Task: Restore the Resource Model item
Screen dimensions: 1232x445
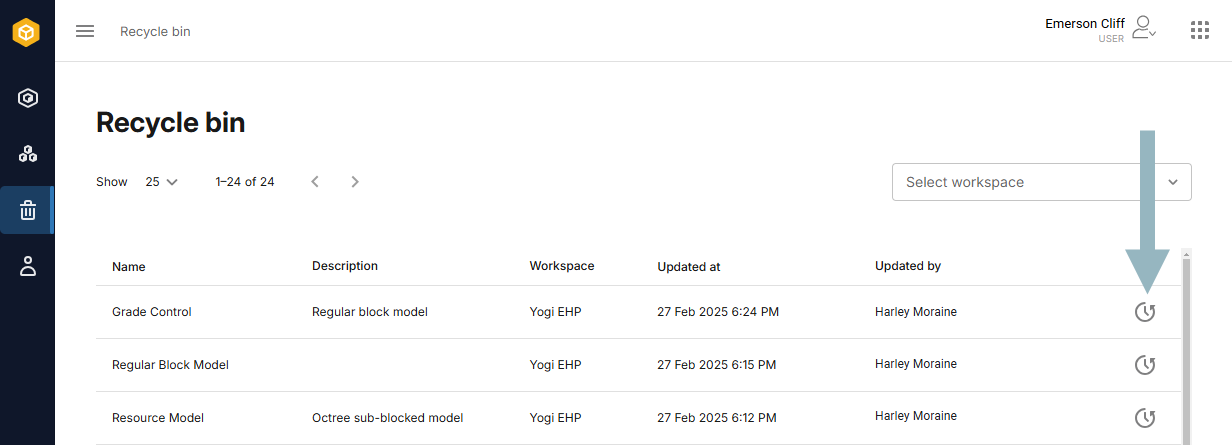Action: (1145, 417)
